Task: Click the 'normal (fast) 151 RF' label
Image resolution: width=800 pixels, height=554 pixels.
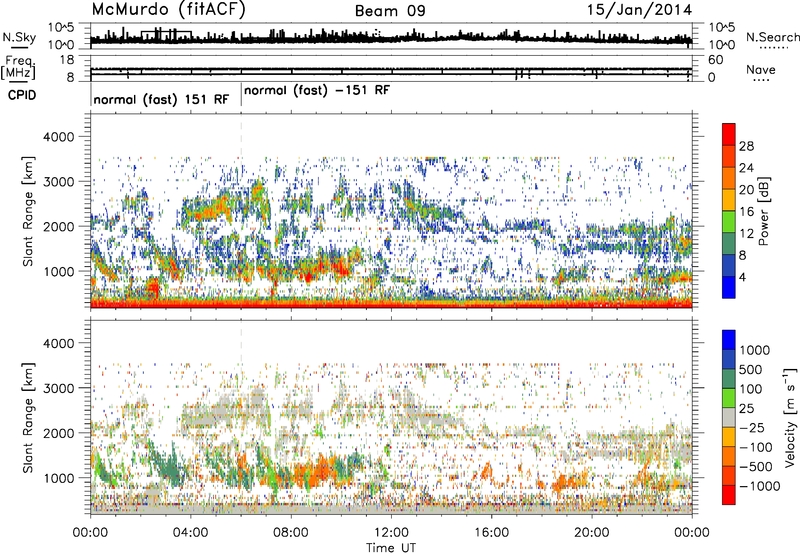Action: pyautogui.click(x=161, y=99)
